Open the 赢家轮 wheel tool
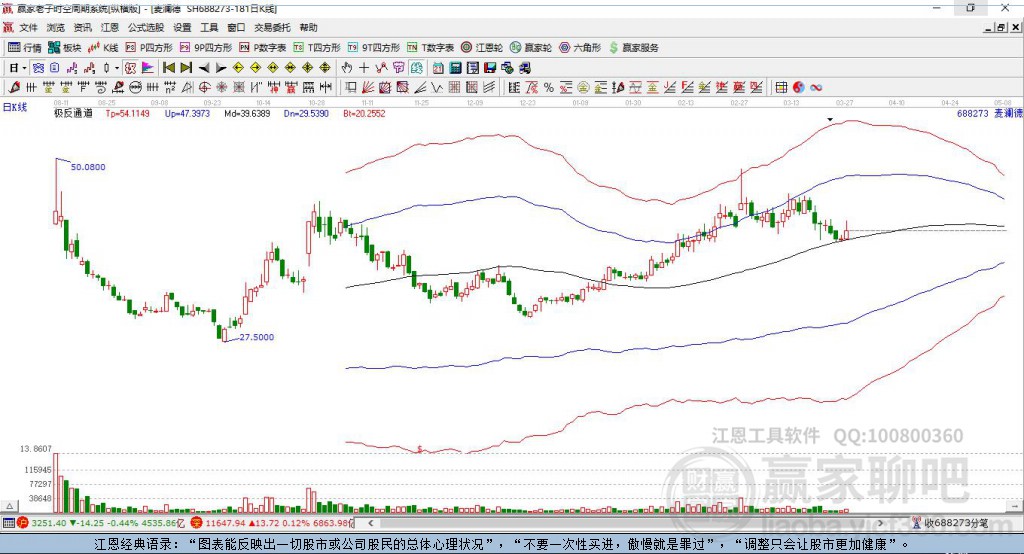The width and height of the screenshot is (1024, 554). point(531,48)
